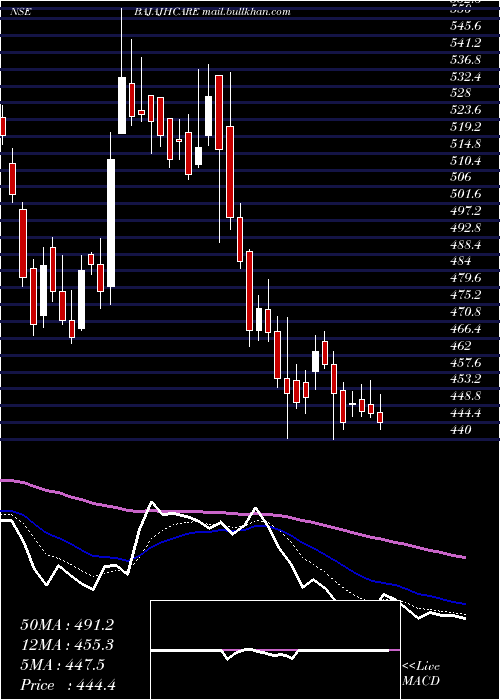500x700 pixels.
Task: Click the 448.8 price axis label
Action: [x=466, y=396]
